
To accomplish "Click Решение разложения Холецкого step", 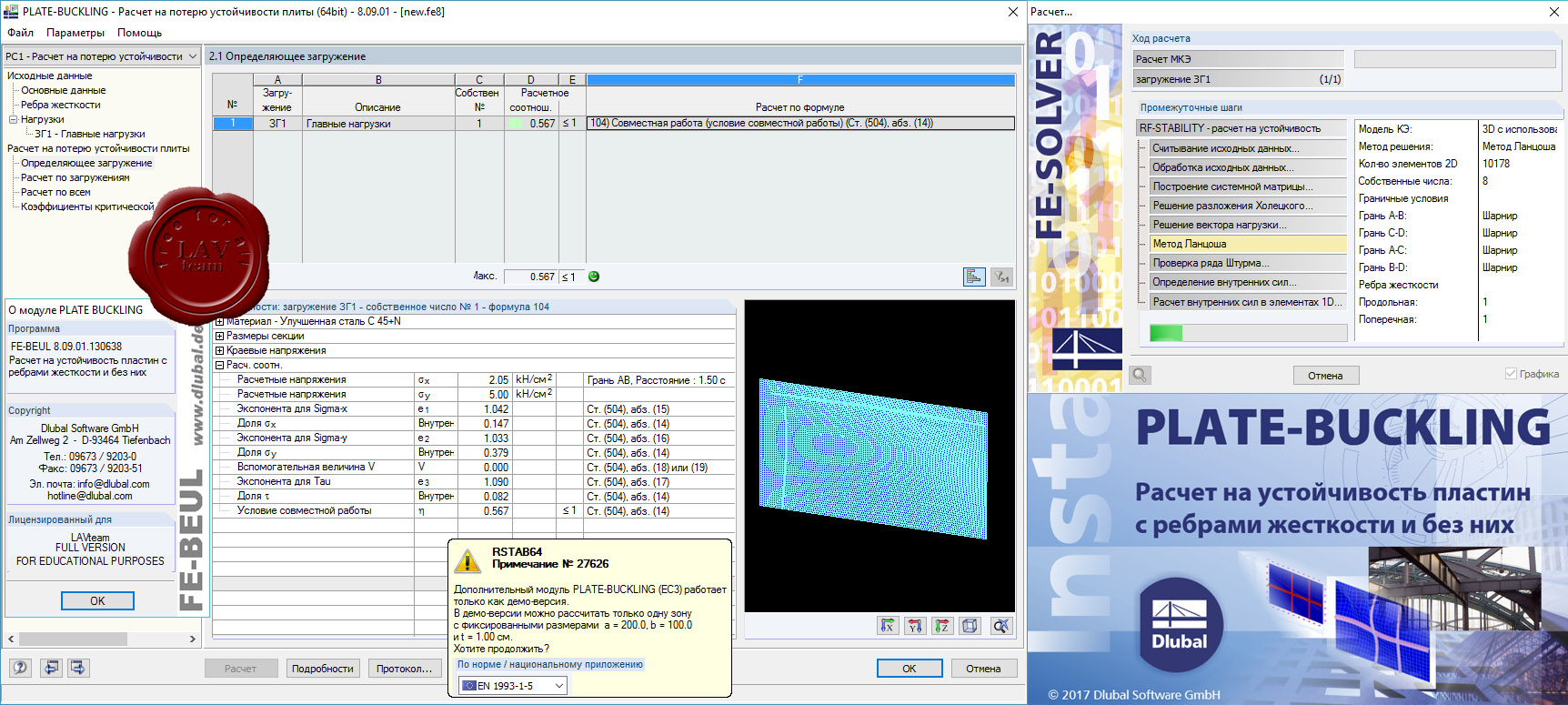I will click(x=1246, y=206).
